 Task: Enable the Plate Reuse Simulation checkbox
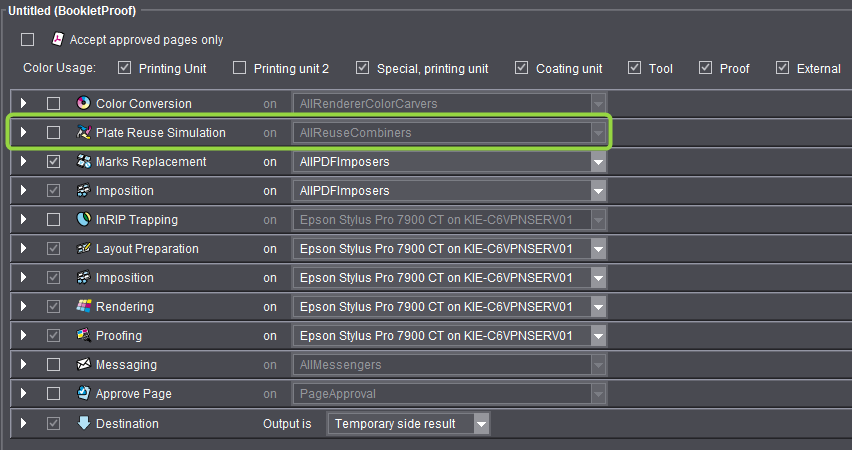click(x=54, y=133)
